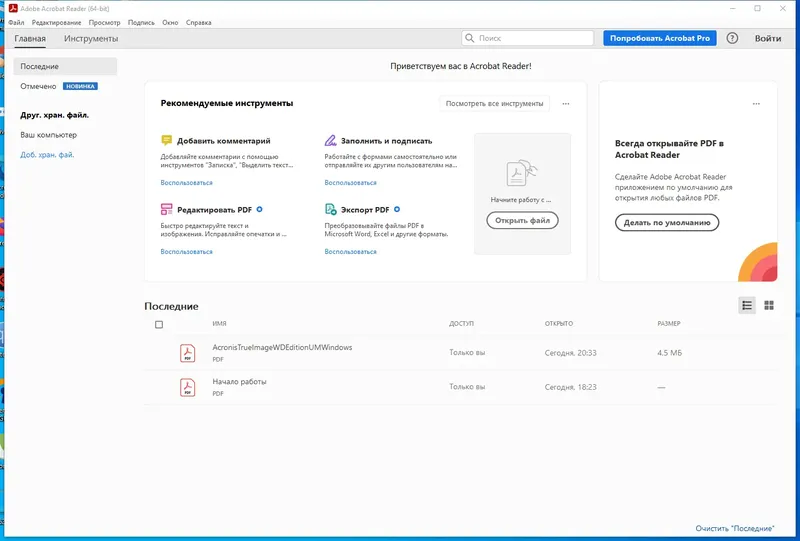Click the Добавить комментарий tool title
Image resolution: width=800 pixels, height=541 pixels.
click(x=223, y=141)
